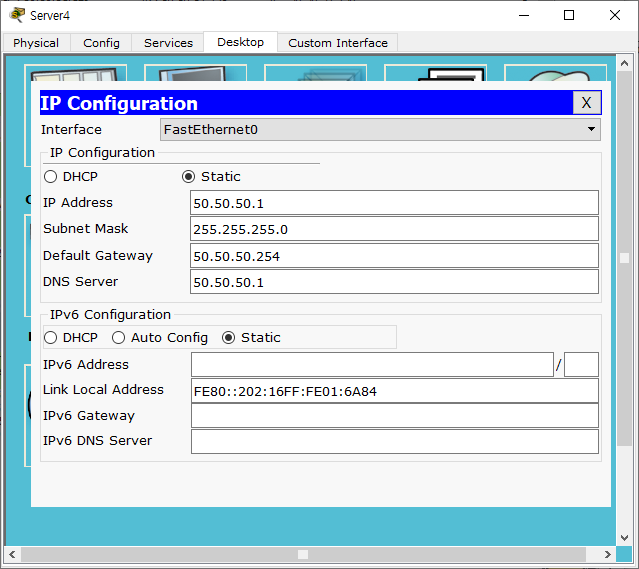This screenshot has width=639, height=569.
Task: Click the IP Address field showing 50.50.50.1
Action: click(394, 203)
